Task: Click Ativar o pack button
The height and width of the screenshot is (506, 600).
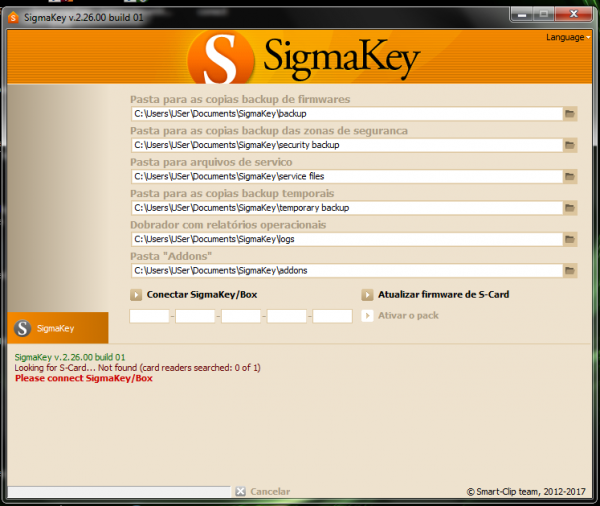Action: tap(400, 316)
